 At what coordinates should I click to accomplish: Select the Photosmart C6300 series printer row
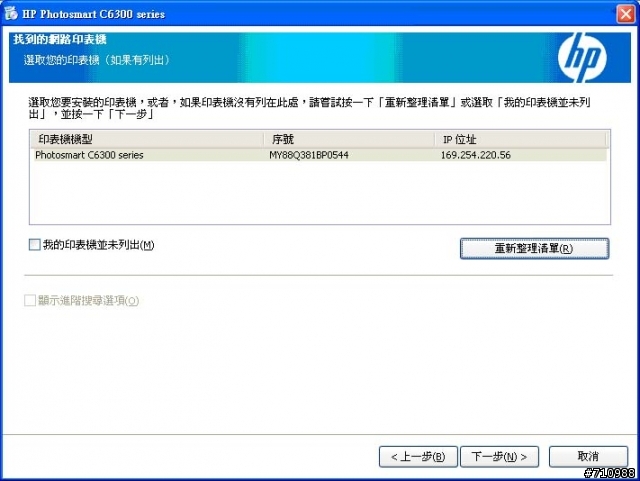coord(320,155)
